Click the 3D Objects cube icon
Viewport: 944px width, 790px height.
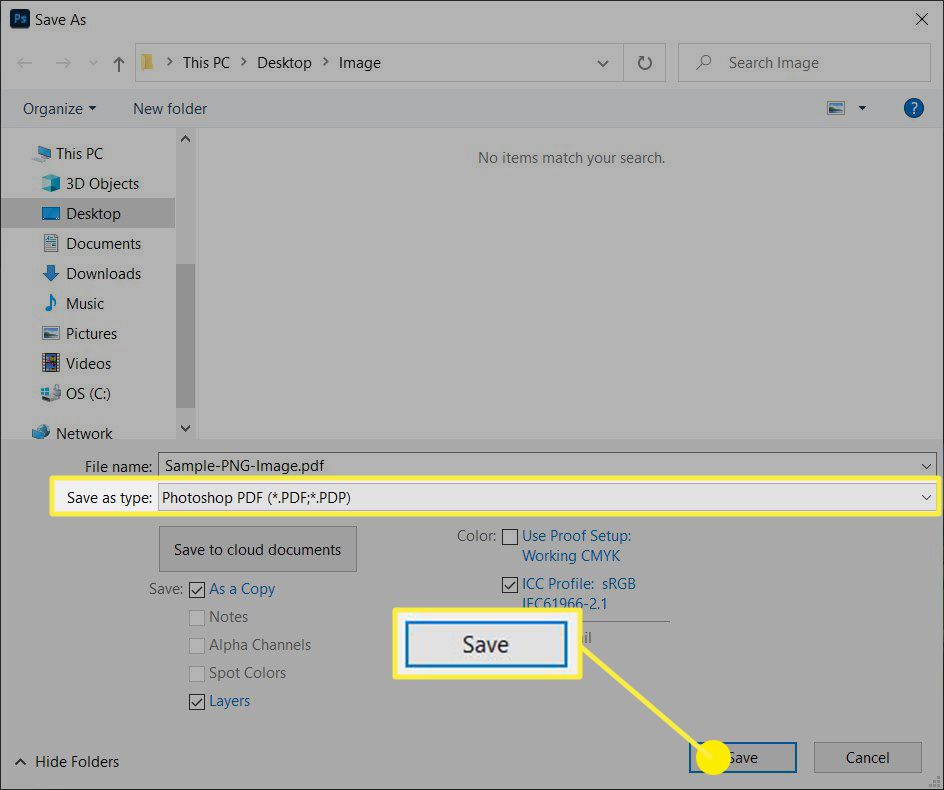[x=51, y=183]
